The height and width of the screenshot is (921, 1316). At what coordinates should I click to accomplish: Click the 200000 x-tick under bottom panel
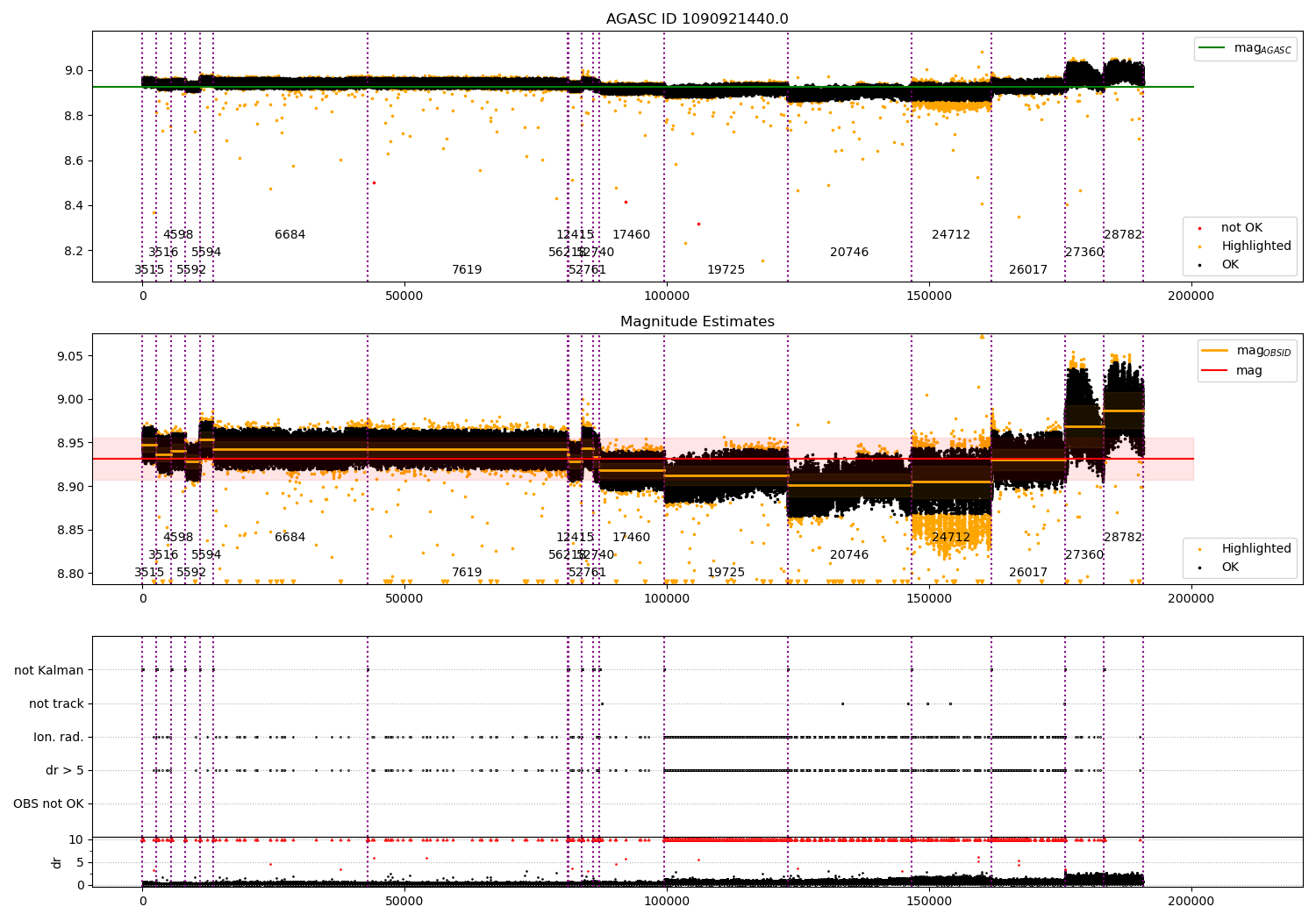[x=1191, y=901]
